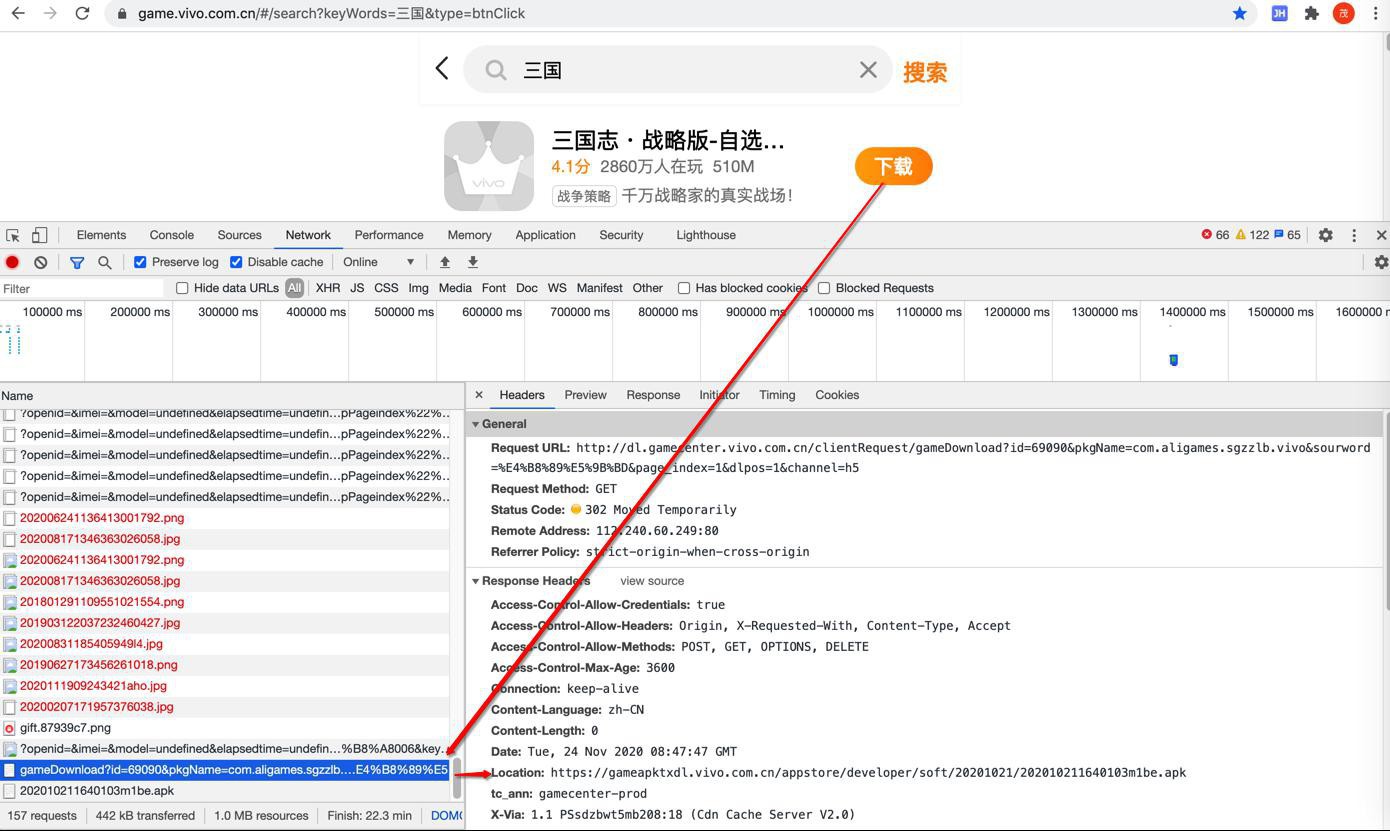
Task: Open the Extensions puzzle-piece icon
Action: [1312, 13]
